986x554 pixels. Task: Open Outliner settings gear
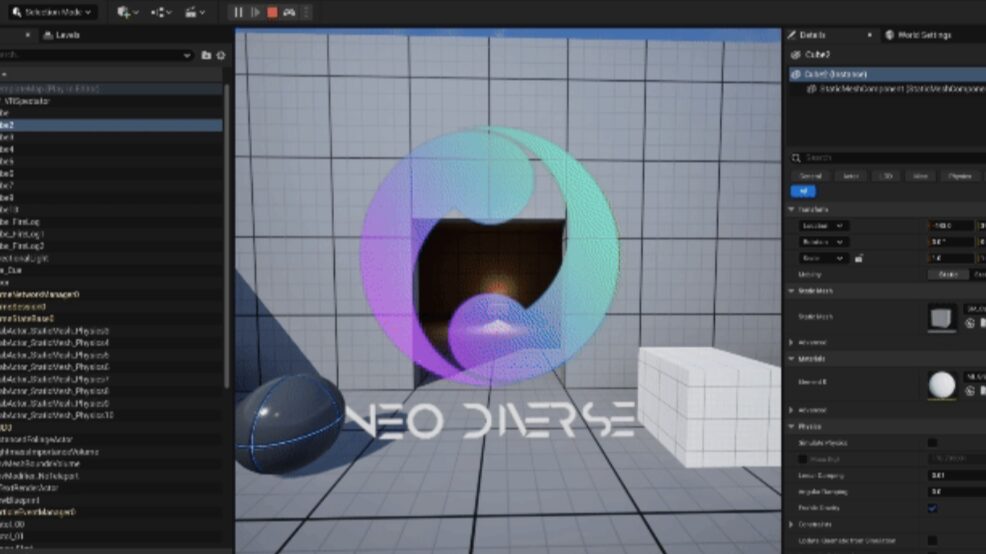click(x=221, y=56)
